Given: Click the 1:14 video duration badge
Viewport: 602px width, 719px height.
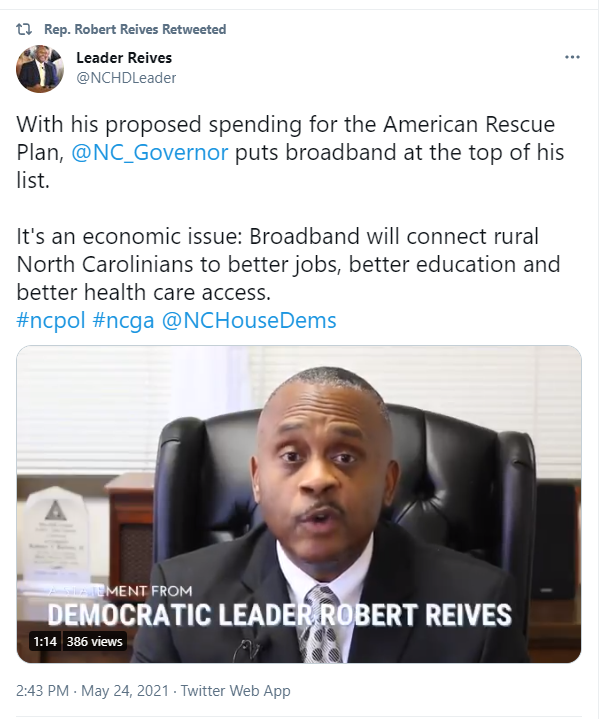Looking at the screenshot, I should click(45, 641).
